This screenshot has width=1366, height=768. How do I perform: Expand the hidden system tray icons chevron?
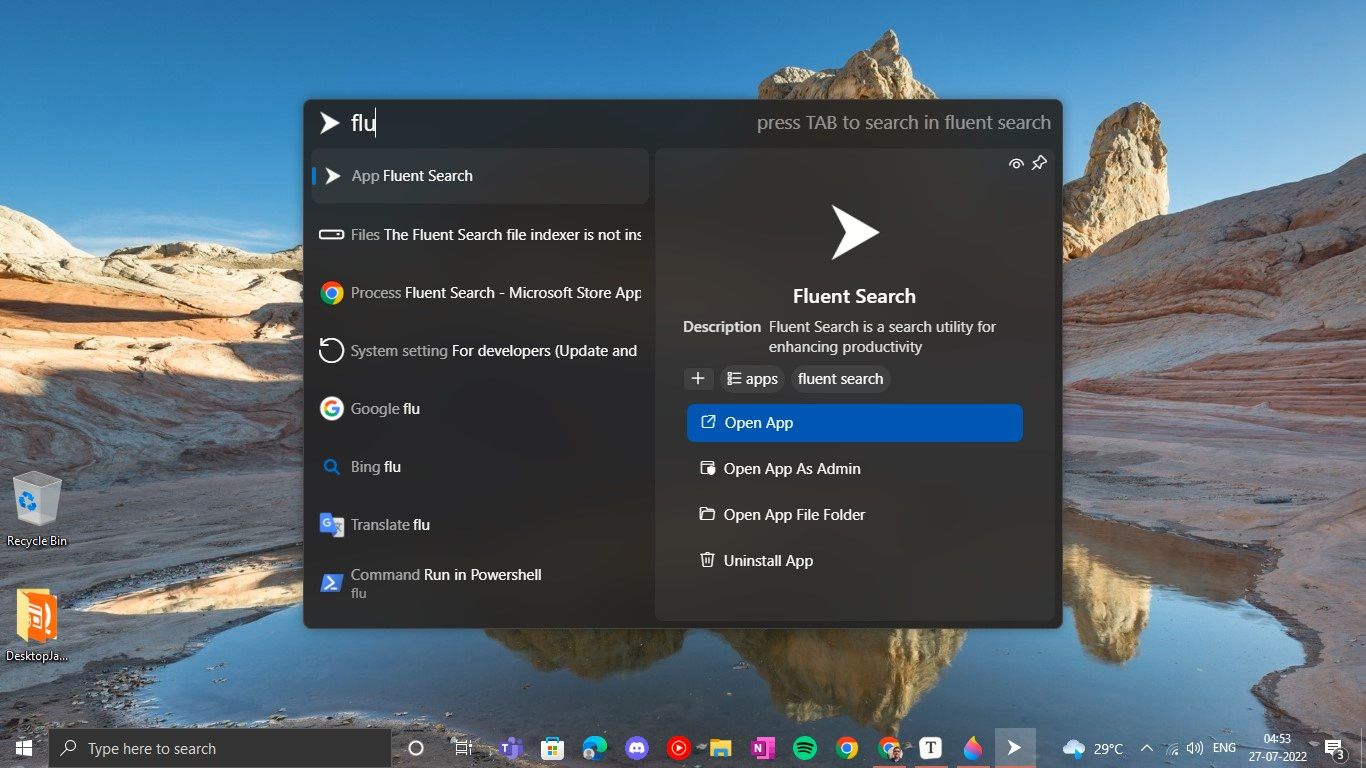pyautogui.click(x=1147, y=748)
